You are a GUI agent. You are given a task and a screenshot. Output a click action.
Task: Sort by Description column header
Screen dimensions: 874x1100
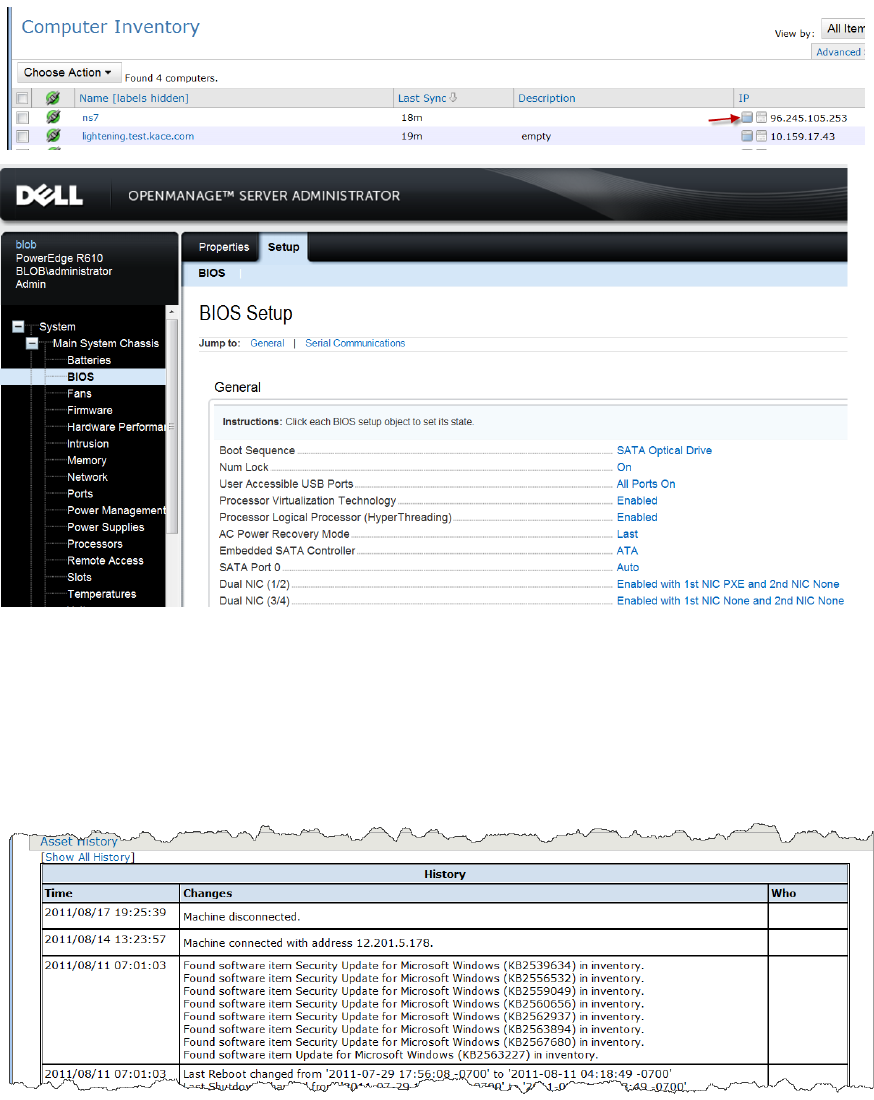point(546,98)
